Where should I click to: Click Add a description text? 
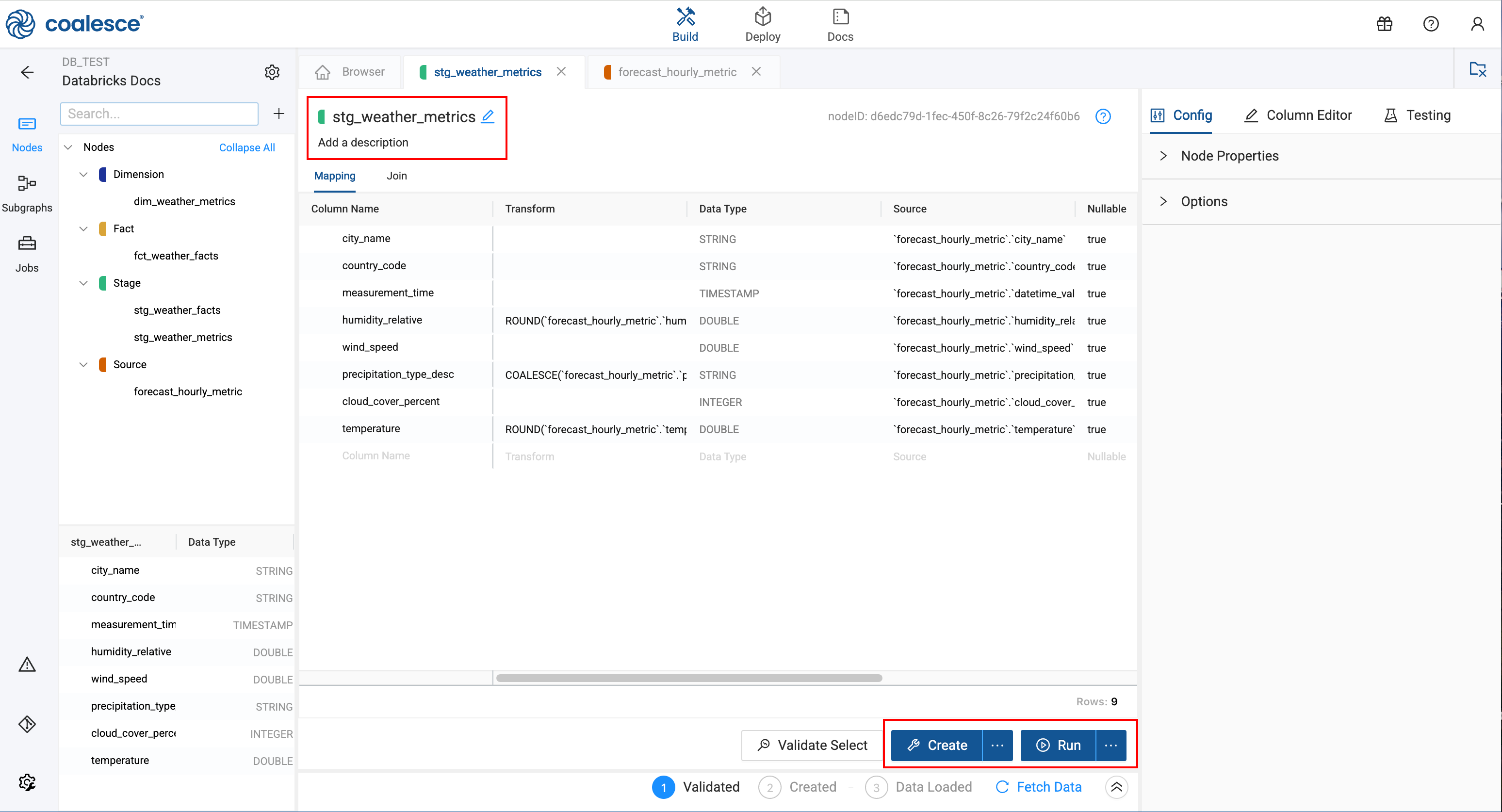pyautogui.click(x=363, y=142)
